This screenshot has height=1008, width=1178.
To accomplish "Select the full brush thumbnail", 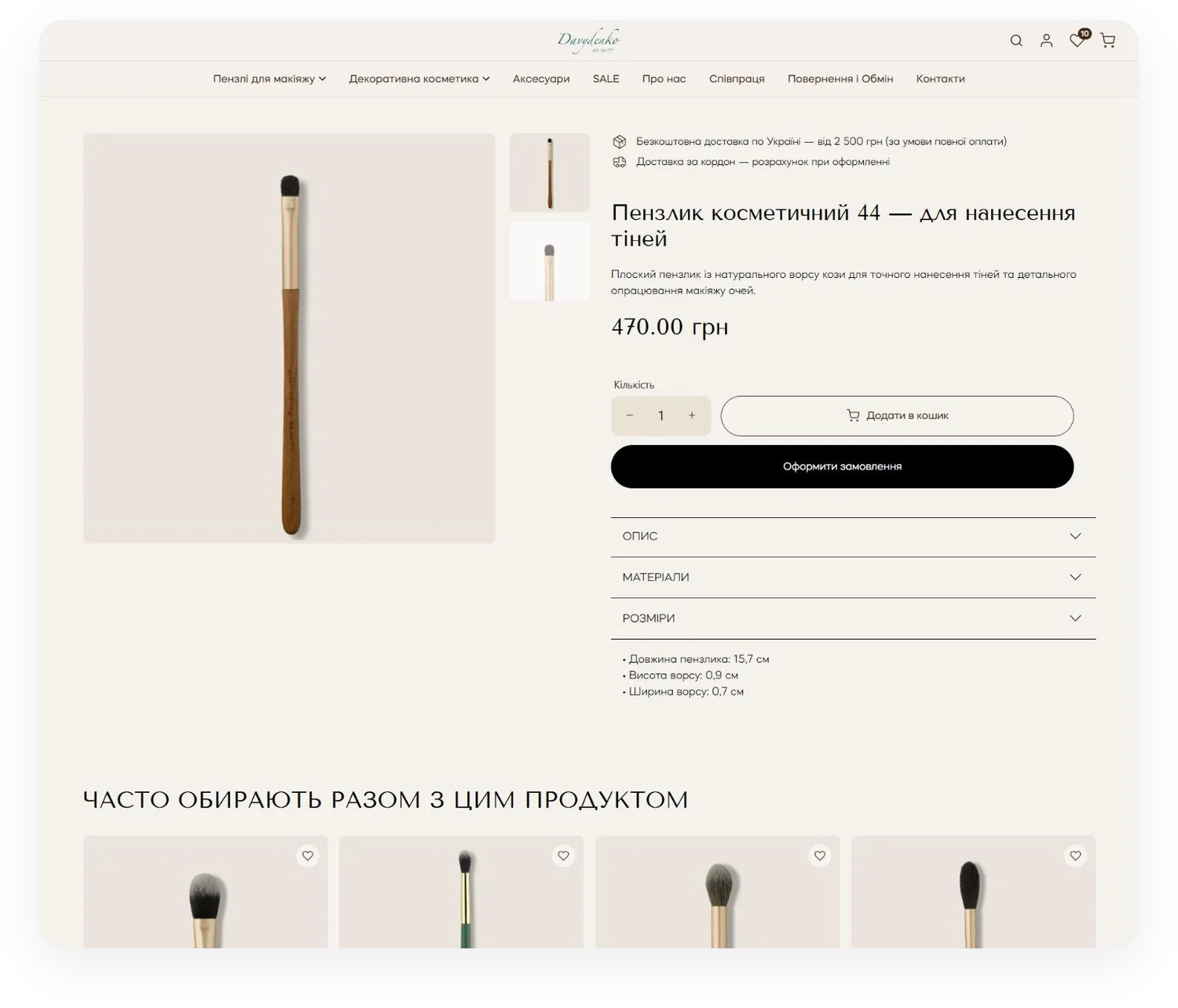I will (550, 172).
